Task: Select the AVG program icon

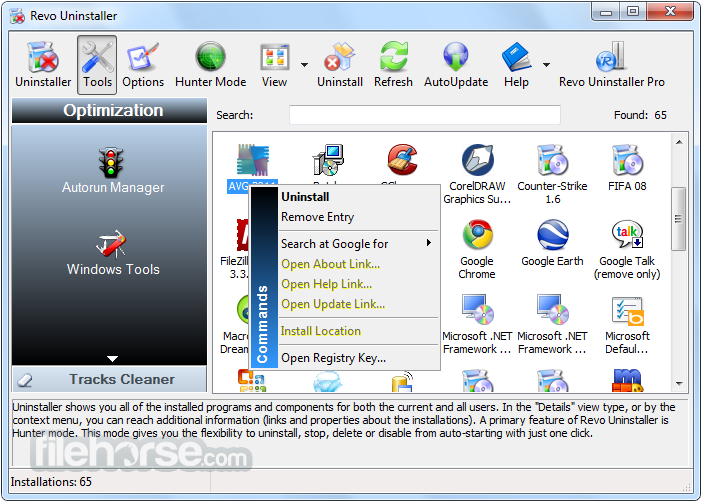Action: point(253,160)
